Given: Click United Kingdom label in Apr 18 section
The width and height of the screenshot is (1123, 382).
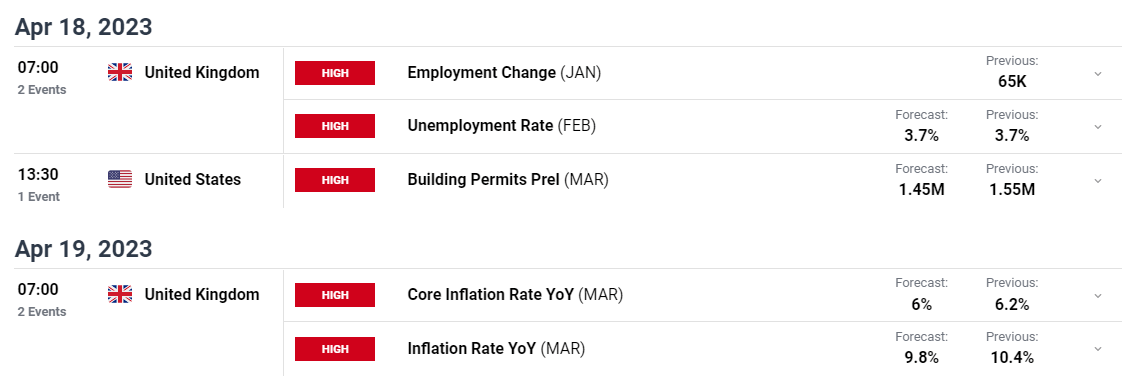Looking at the screenshot, I should (202, 72).
